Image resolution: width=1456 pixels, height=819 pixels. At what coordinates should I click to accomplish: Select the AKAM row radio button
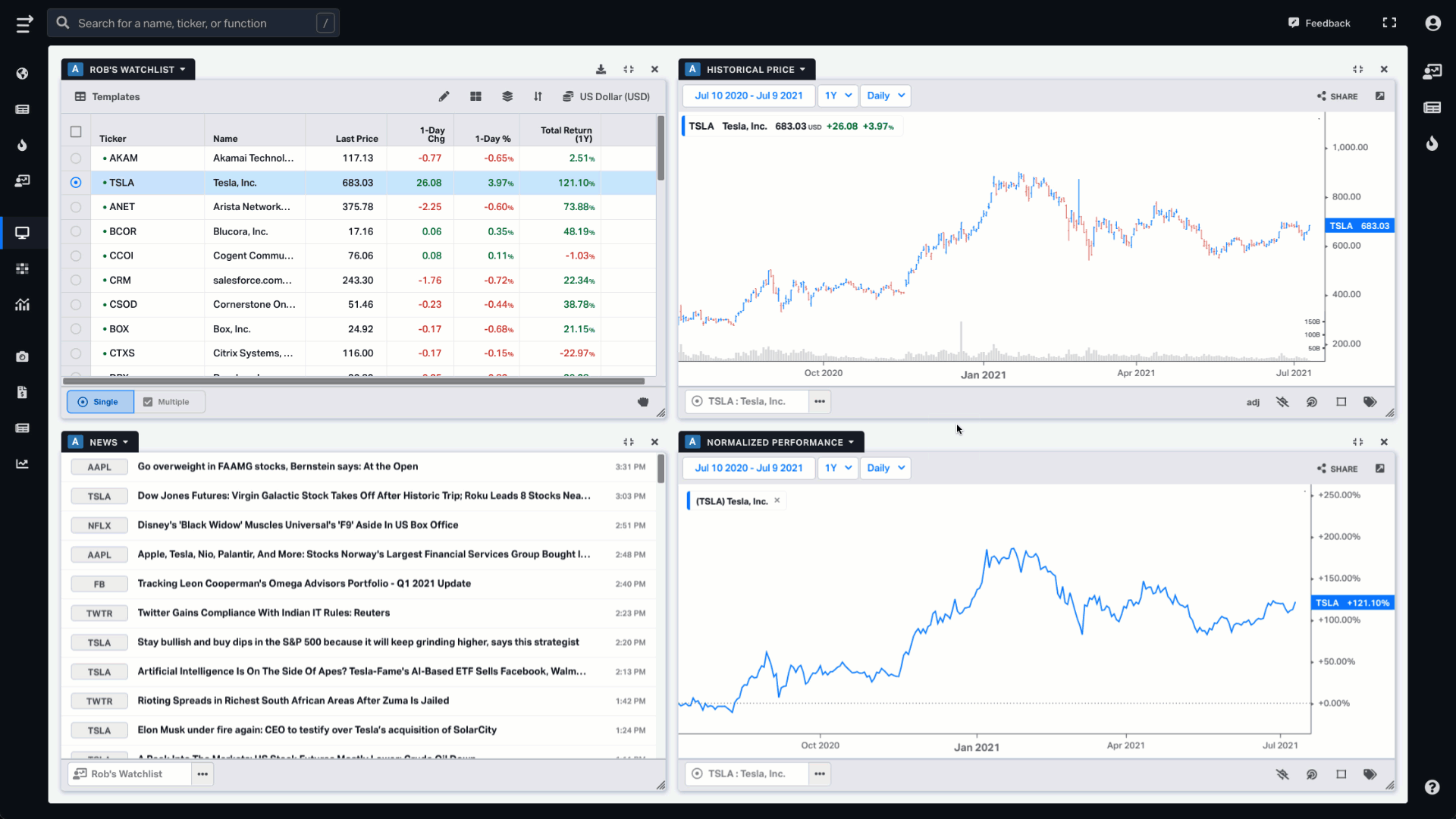[x=76, y=158]
